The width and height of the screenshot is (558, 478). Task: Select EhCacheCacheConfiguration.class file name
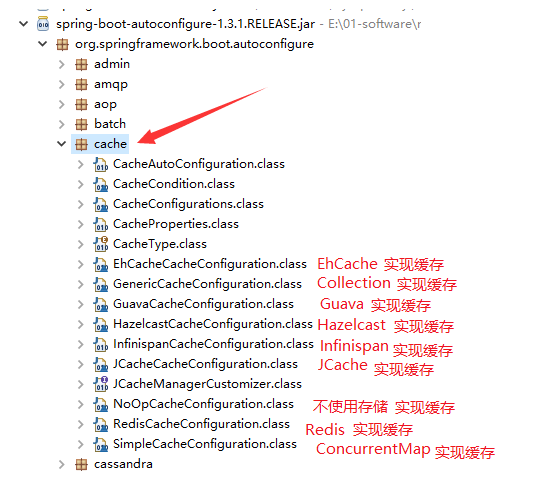(x=210, y=264)
